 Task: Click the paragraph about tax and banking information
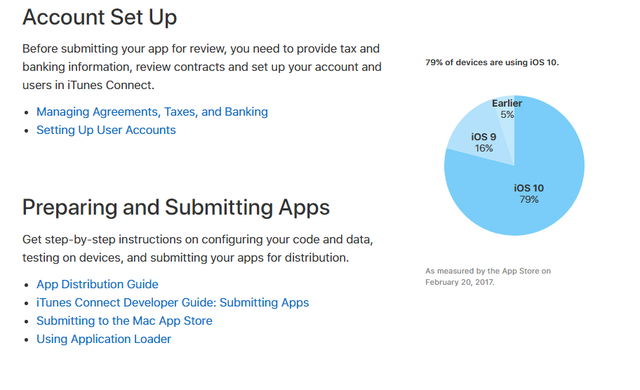pyautogui.click(x=202, y=67)
